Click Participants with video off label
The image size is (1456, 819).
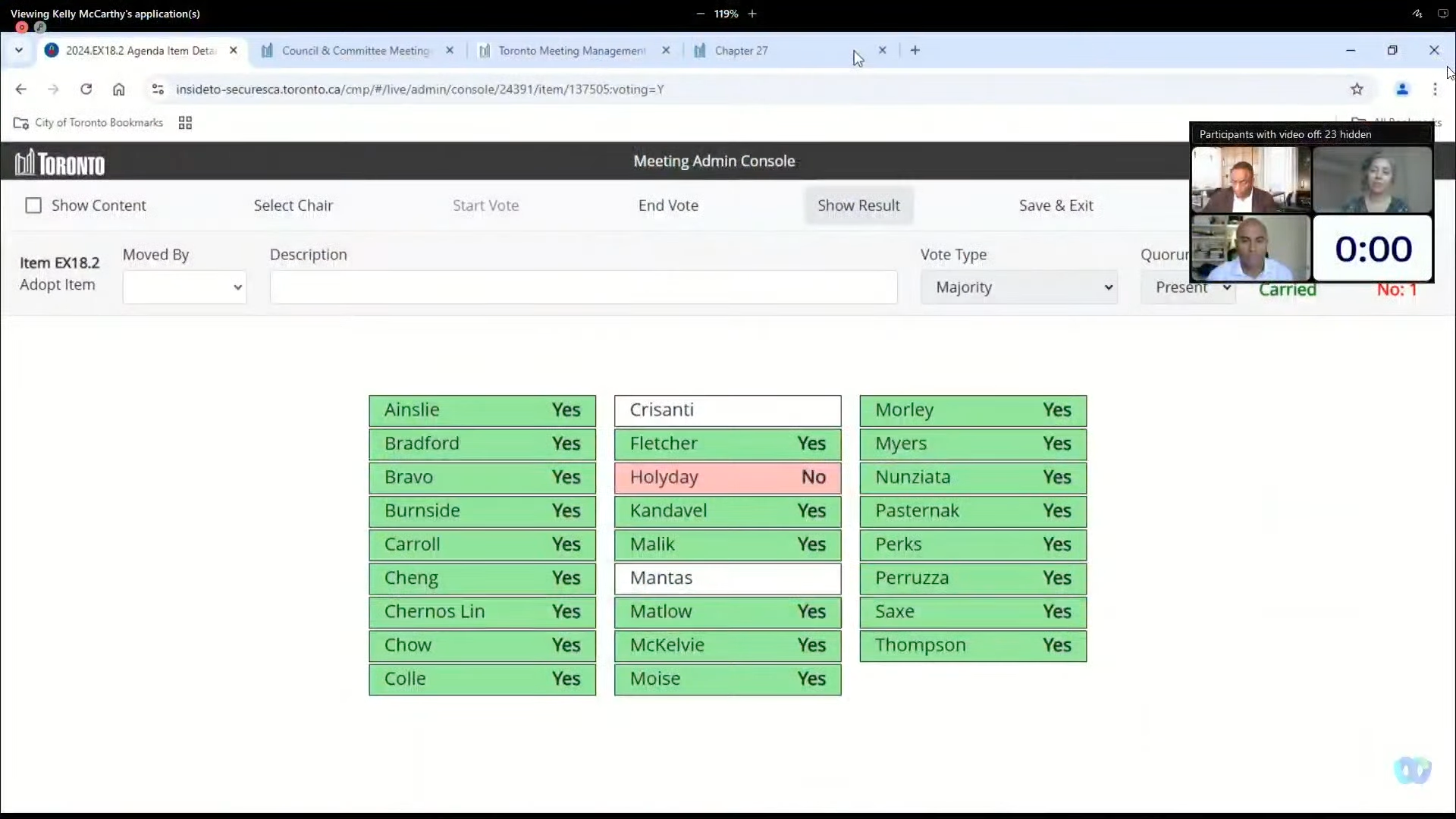(1285, 134)
